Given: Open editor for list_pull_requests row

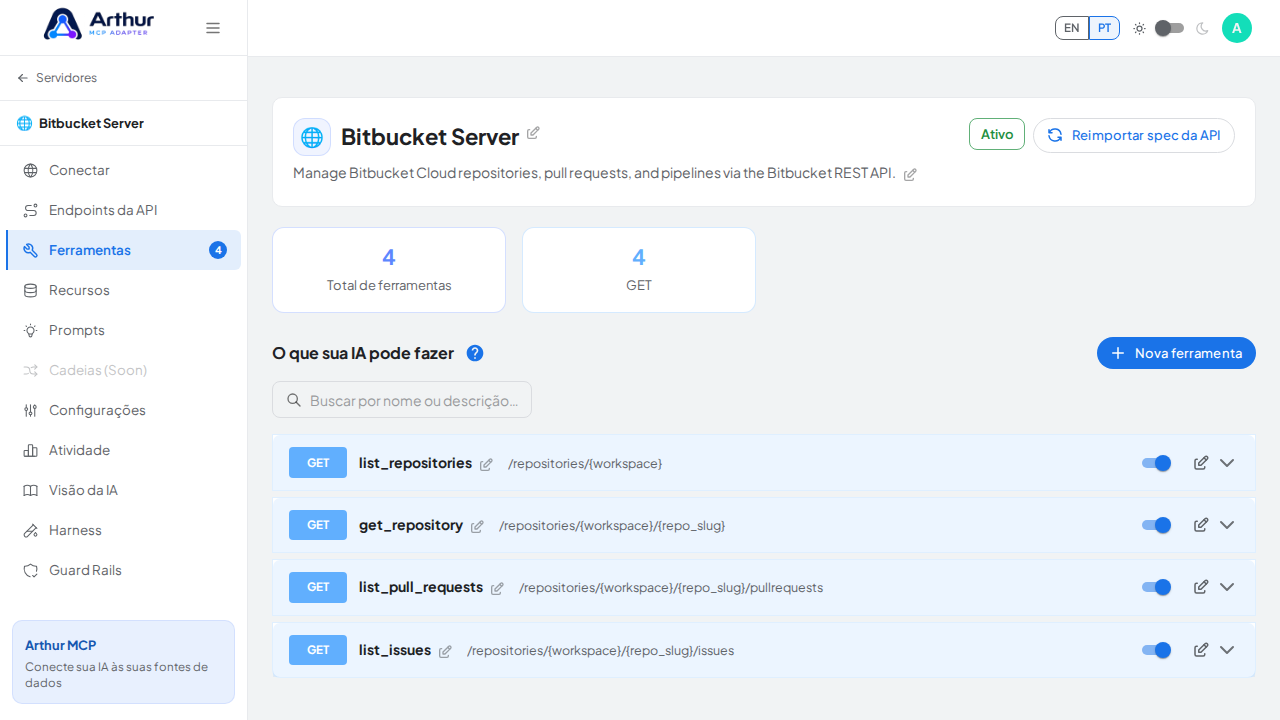Looking at the screenshot, I should click(x=1201, y=587).
